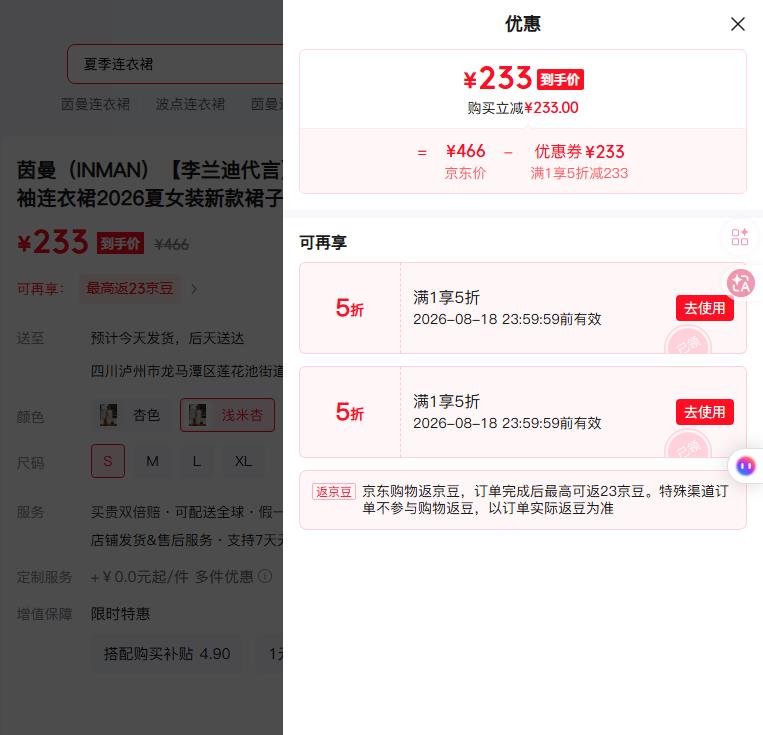Focus the search box containing 夏季连衣裙
Image resolution: width=763 pixels, height=735 pixels.
(175, 64)
